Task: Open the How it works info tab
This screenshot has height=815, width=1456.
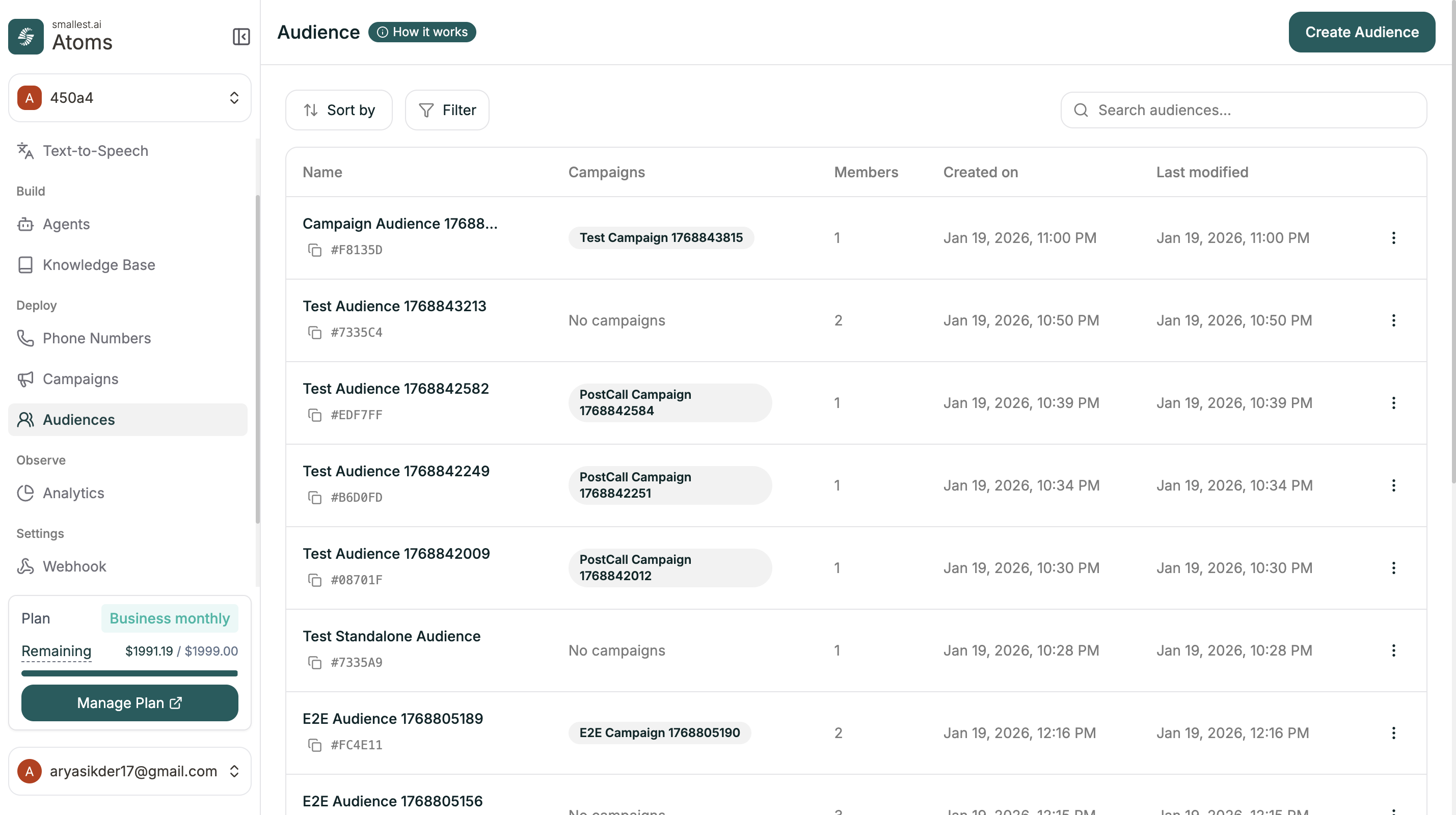Action: [422, 32]
